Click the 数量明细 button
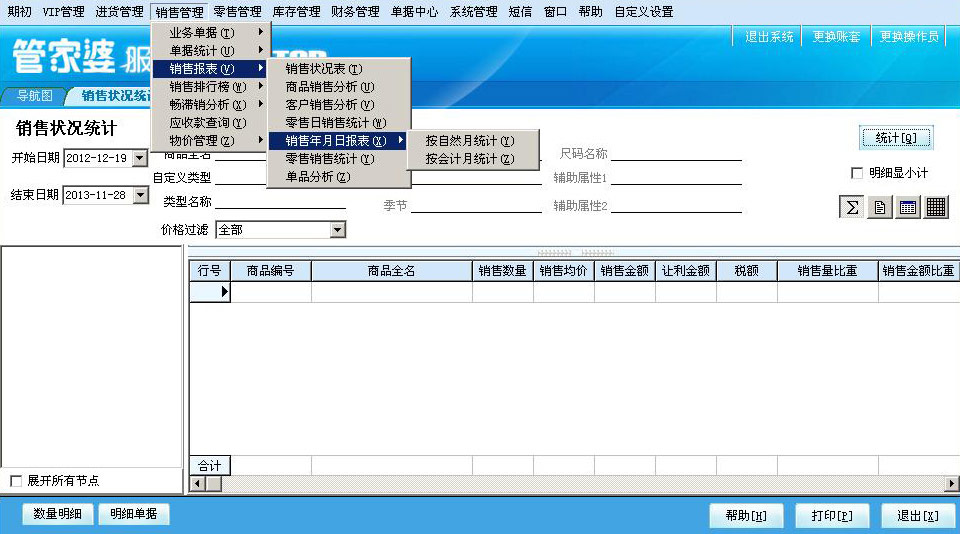The image size is (960, 534). click(x=58, y=514)
